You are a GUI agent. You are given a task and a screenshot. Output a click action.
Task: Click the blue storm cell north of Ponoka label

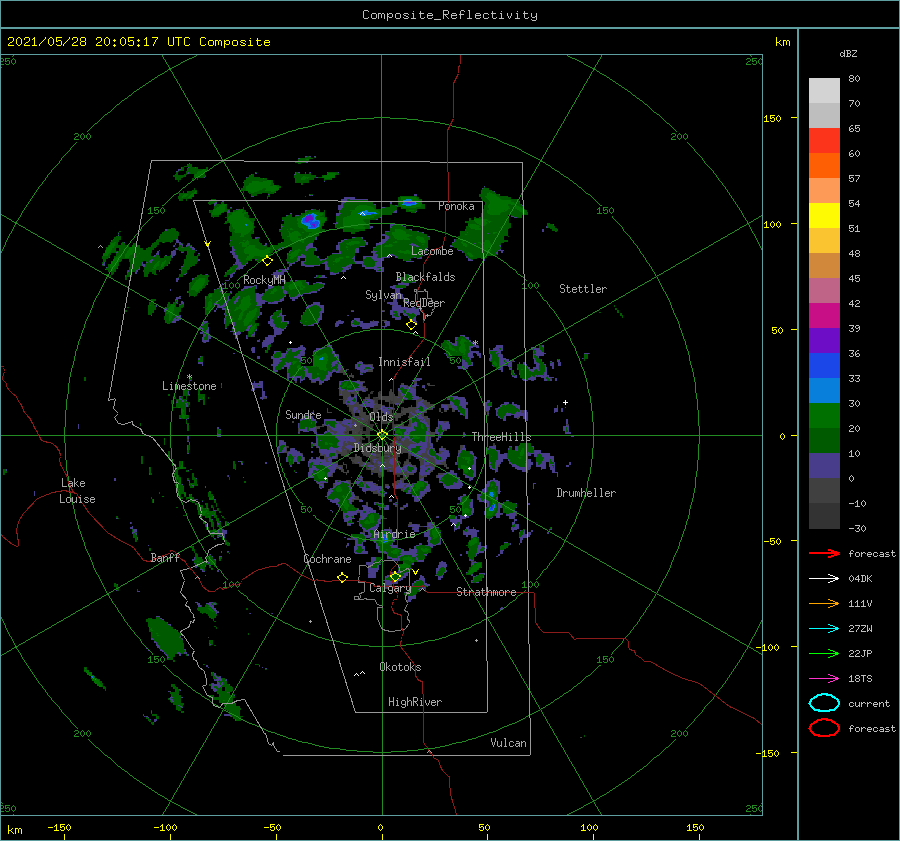(409, 201)
